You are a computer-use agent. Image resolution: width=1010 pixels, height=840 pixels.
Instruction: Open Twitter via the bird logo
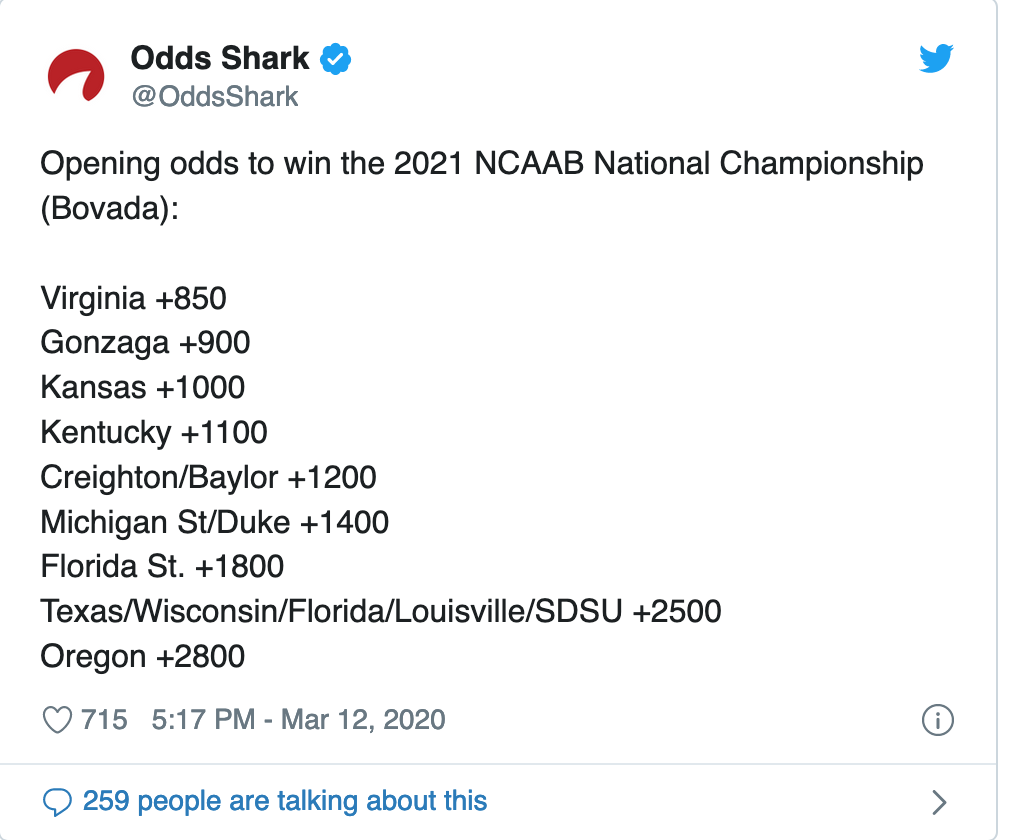(x=936, y=60)
